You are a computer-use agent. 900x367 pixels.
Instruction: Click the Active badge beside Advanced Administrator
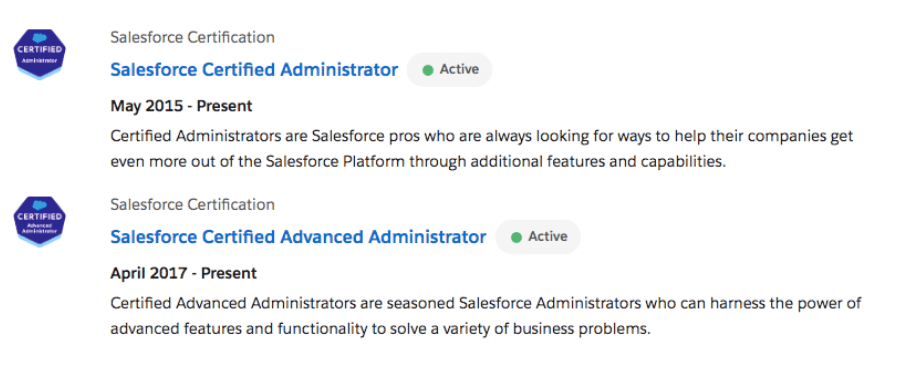pos(538,237)
